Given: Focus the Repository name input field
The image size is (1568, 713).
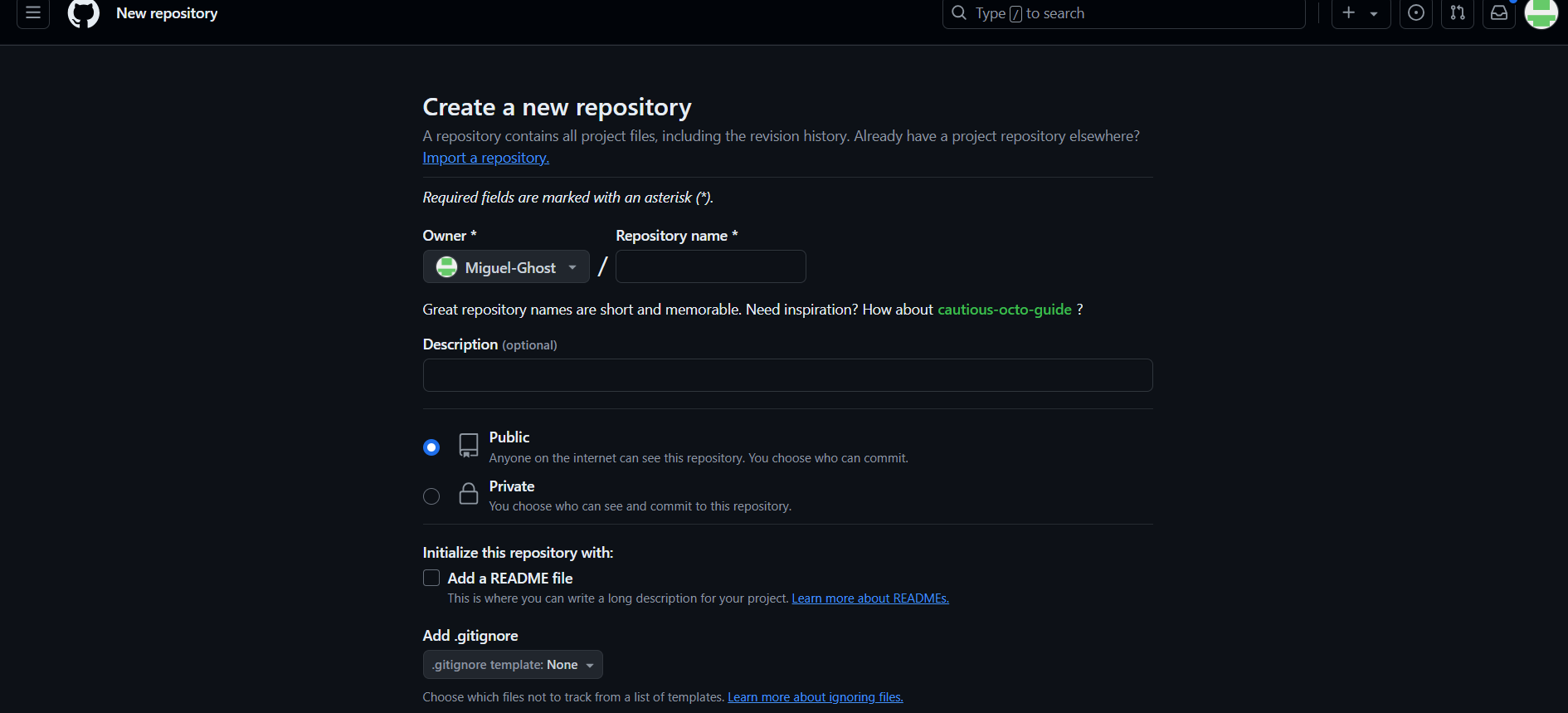Looking at the screenshot, I should 711,266.
